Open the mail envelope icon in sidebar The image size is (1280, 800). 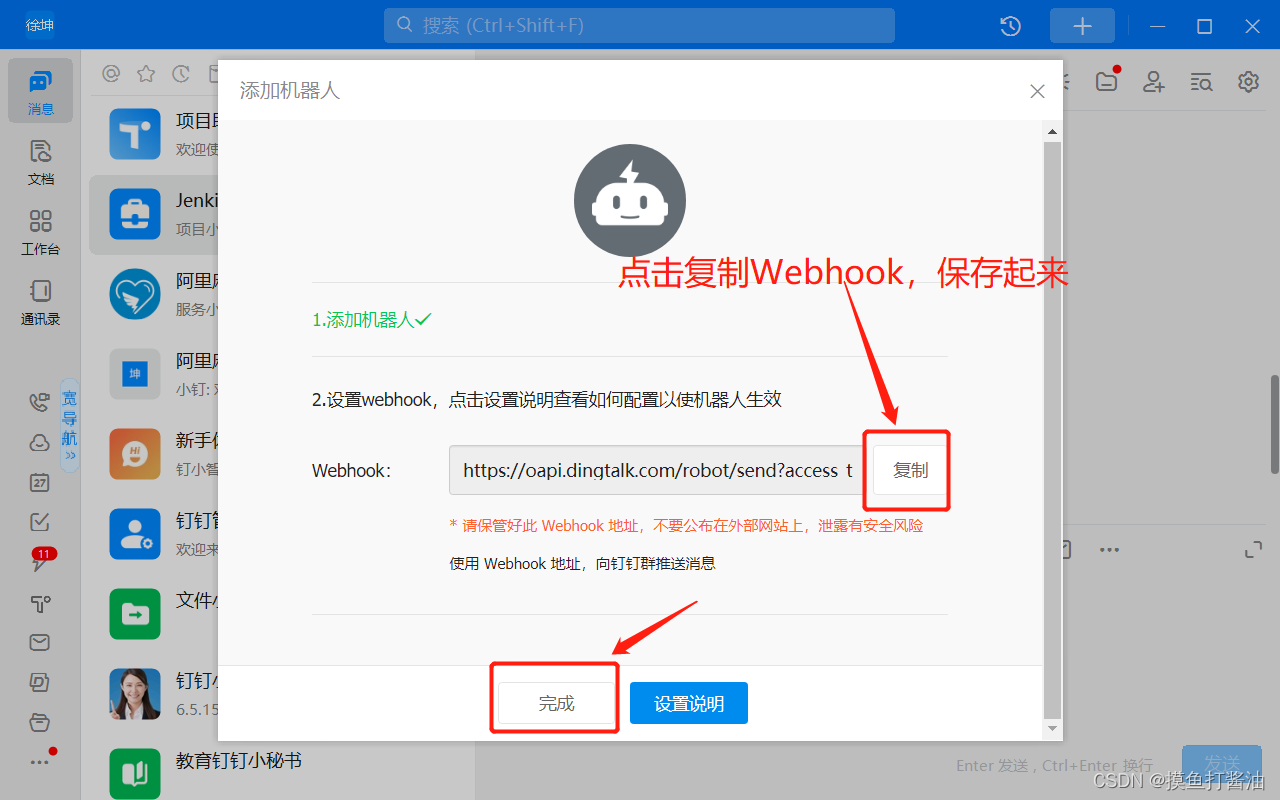(40, 642)
